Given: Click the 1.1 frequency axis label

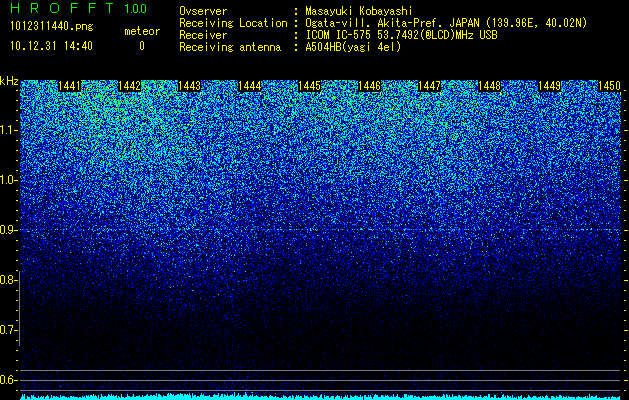Looking at the screenshot, I should pyautogui.click(x=6, y=130).
